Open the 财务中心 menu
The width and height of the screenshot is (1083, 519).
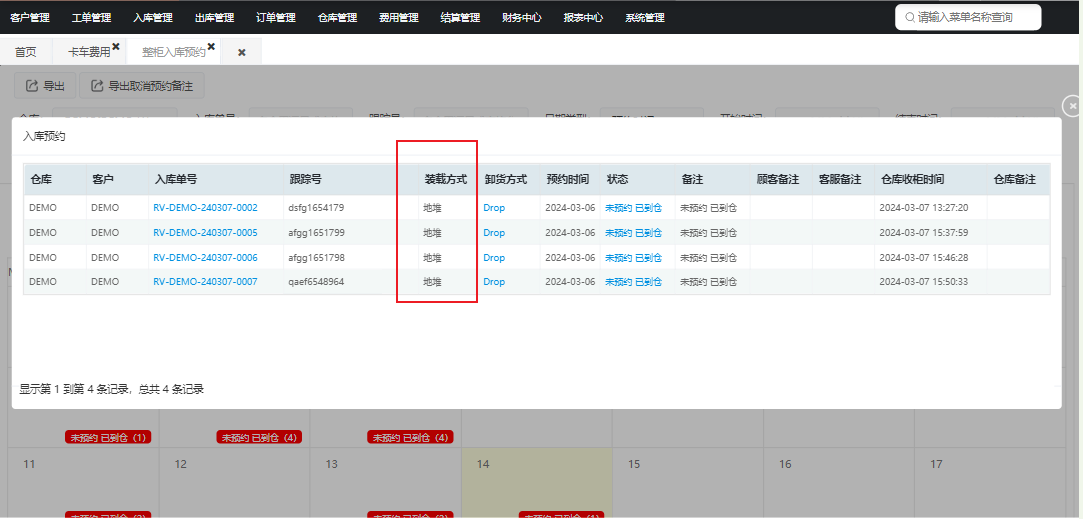pos(521,18)
